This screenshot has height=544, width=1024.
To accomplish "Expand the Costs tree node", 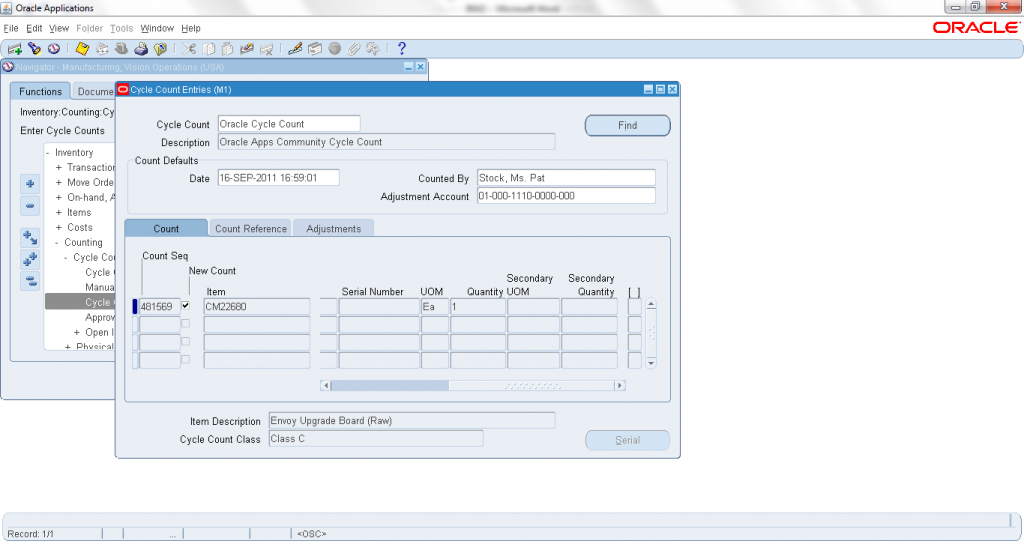I will click(x=59, y=228).
